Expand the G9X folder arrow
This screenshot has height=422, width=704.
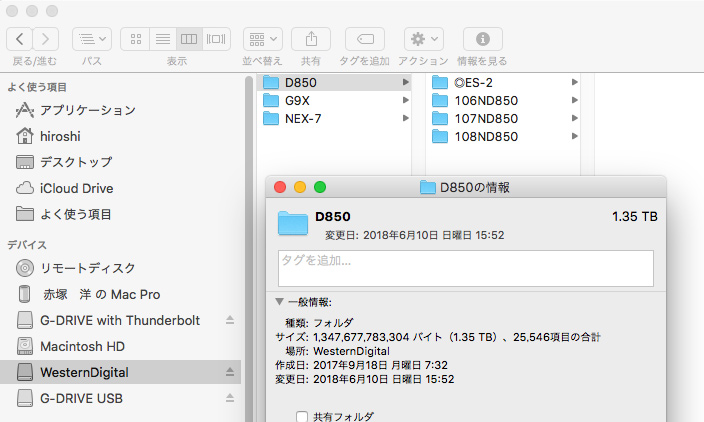(x=405, y=100)
